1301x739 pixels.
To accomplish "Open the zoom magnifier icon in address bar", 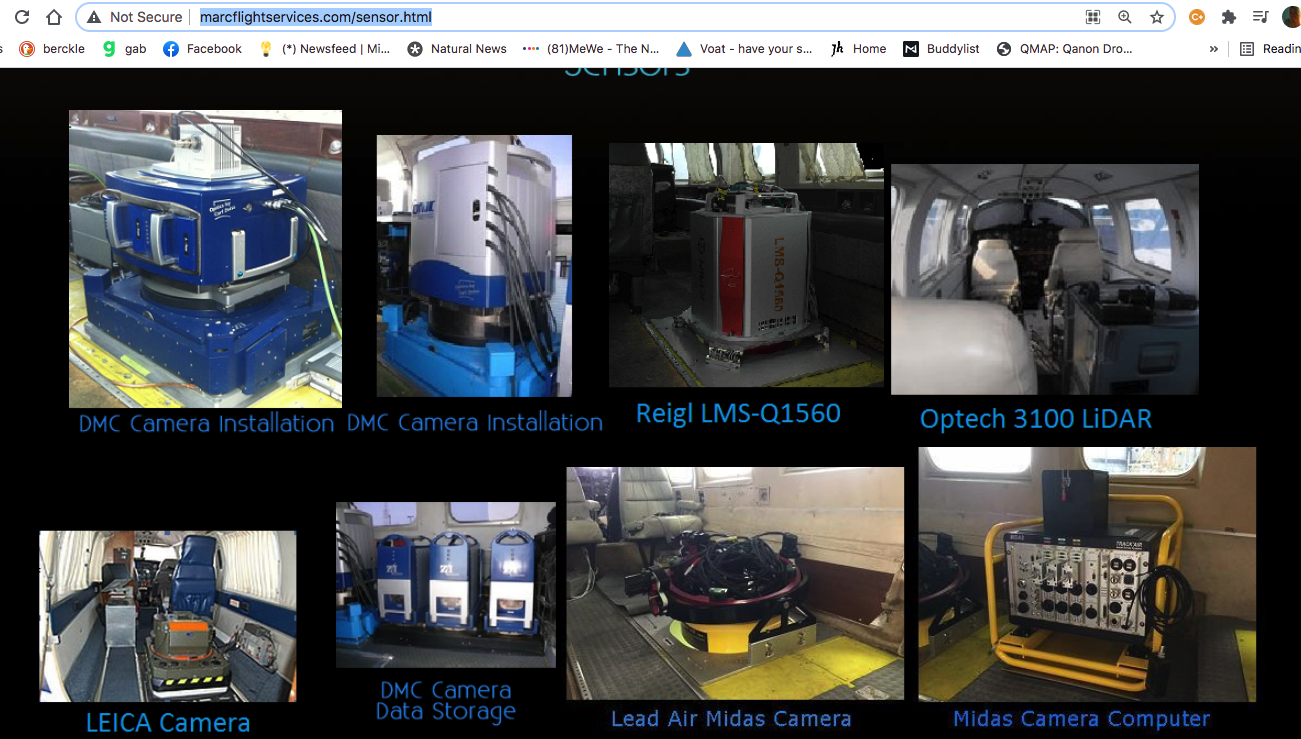I will 1125,17.
